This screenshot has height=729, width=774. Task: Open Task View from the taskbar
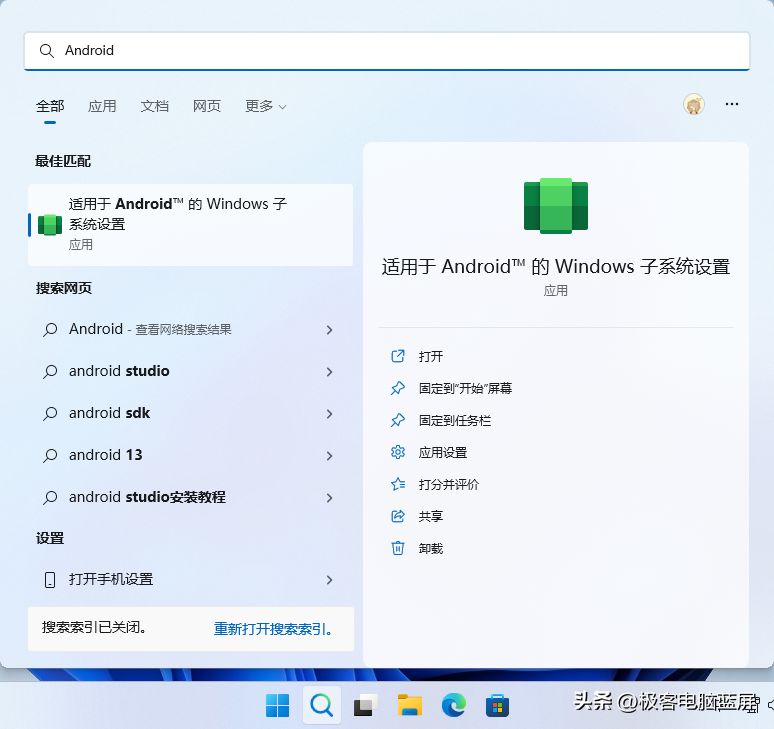[x=366, y=705]
